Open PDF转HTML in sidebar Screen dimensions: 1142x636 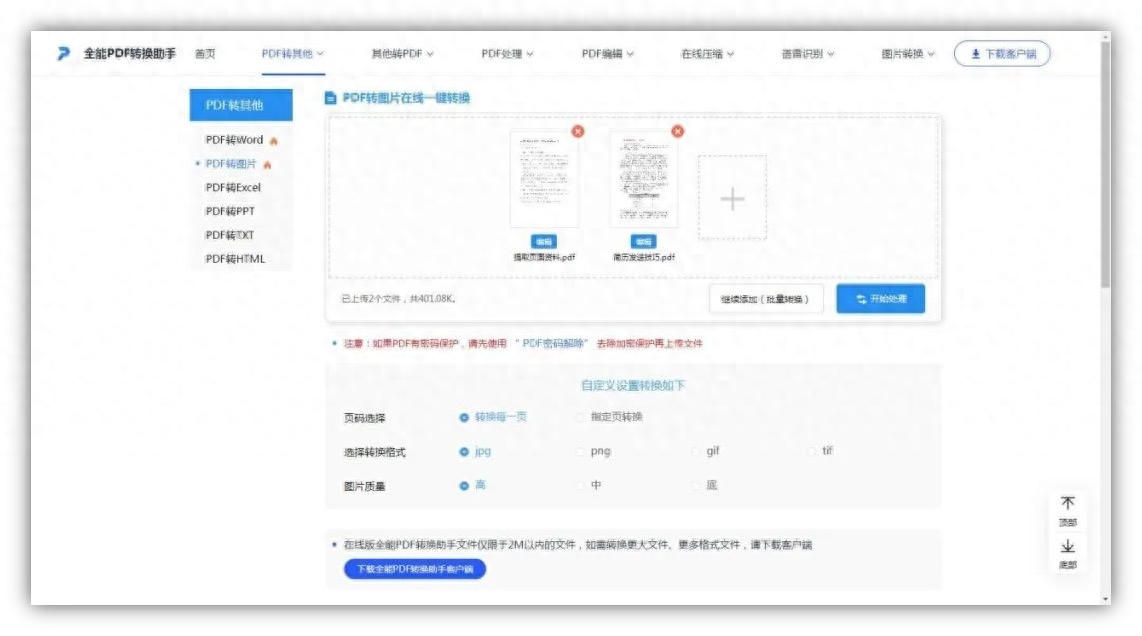click(235, 259)
